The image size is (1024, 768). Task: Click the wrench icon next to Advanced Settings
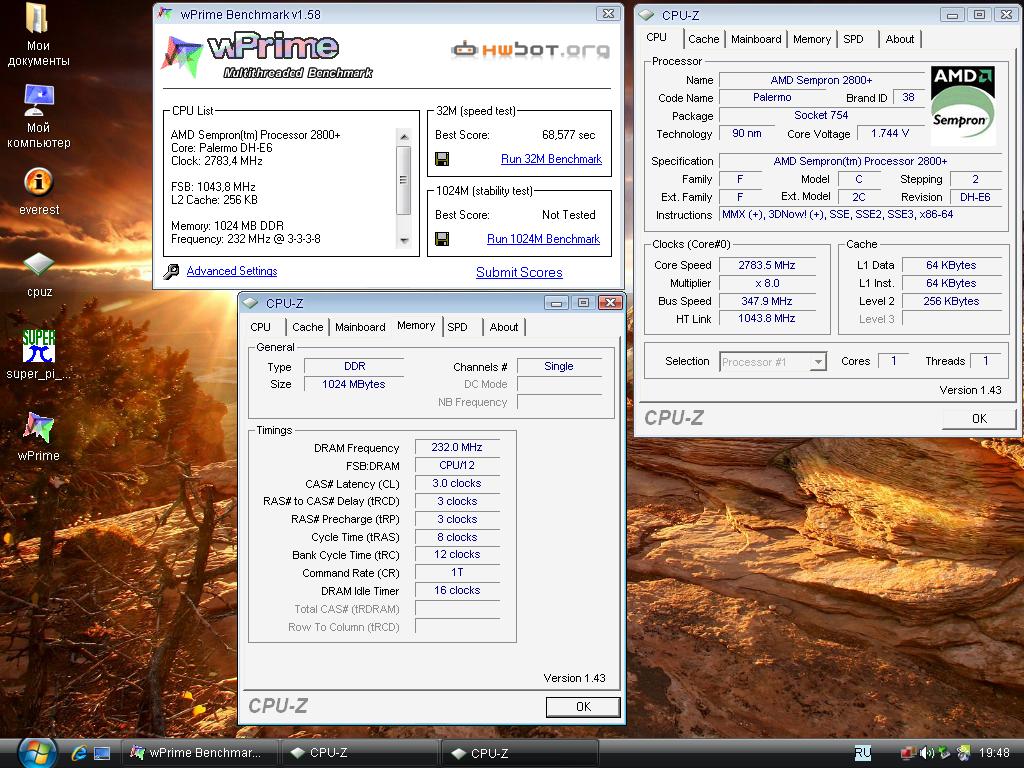171,272
